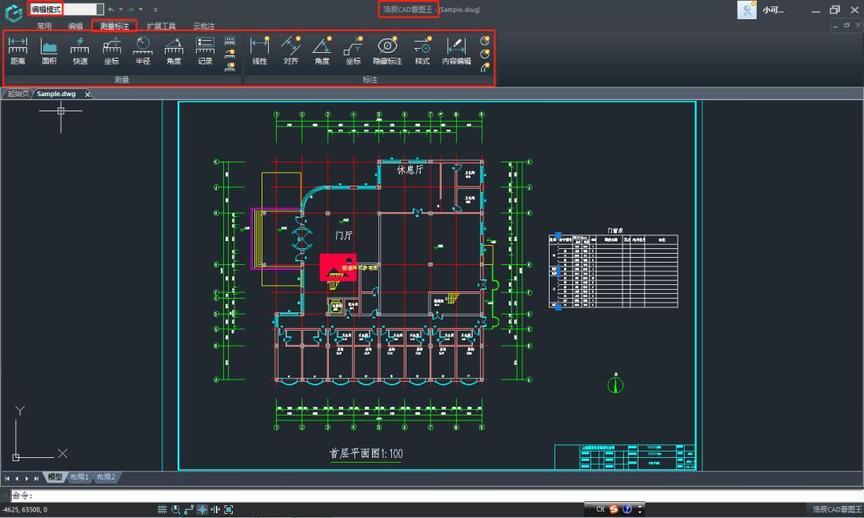Switch to the 扩展工具 ribbon tab
The image size is (864, 518).
[x=161, y=26]
